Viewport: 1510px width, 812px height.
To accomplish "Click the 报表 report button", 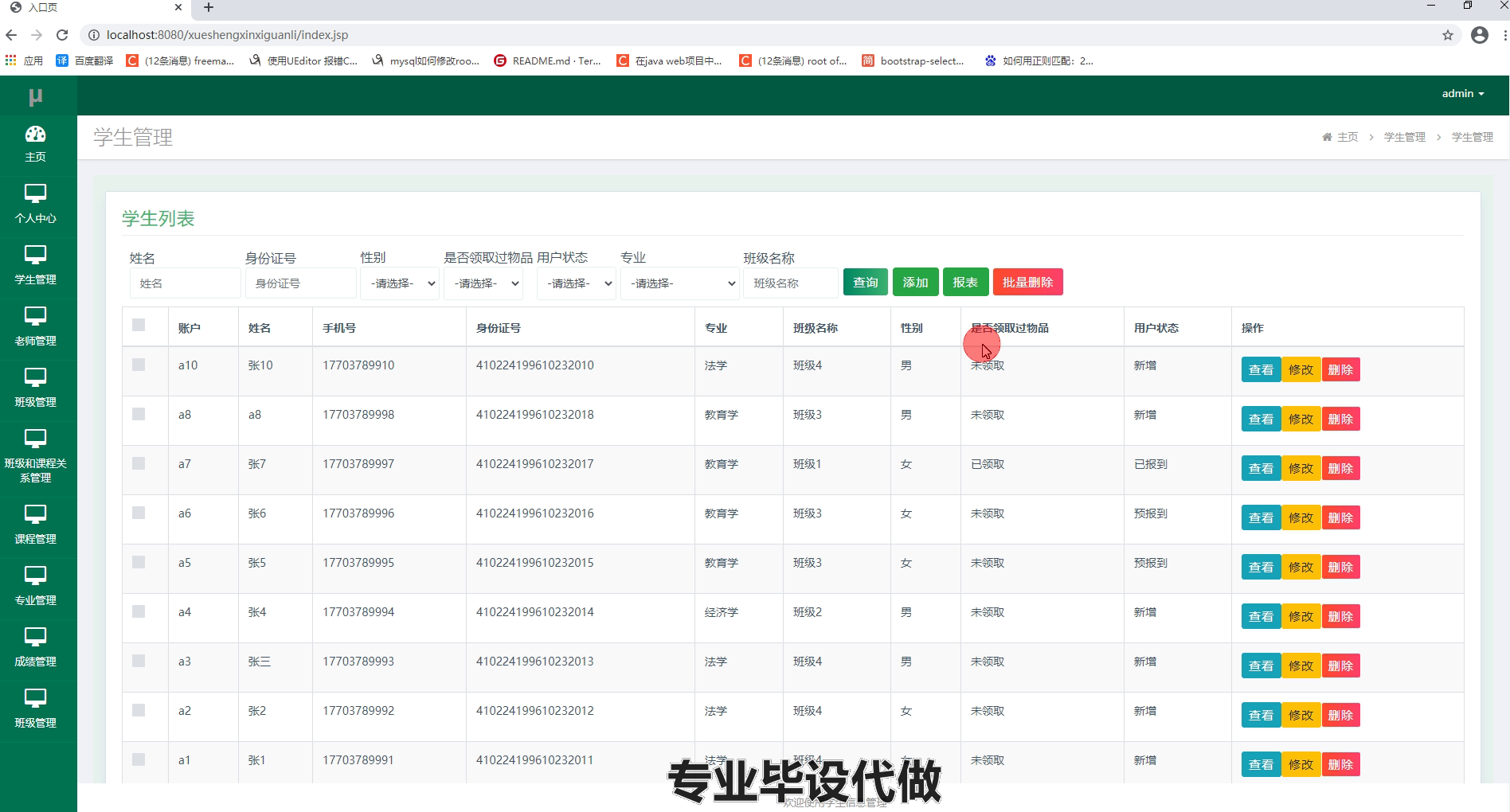I will (x=965, y=283).
